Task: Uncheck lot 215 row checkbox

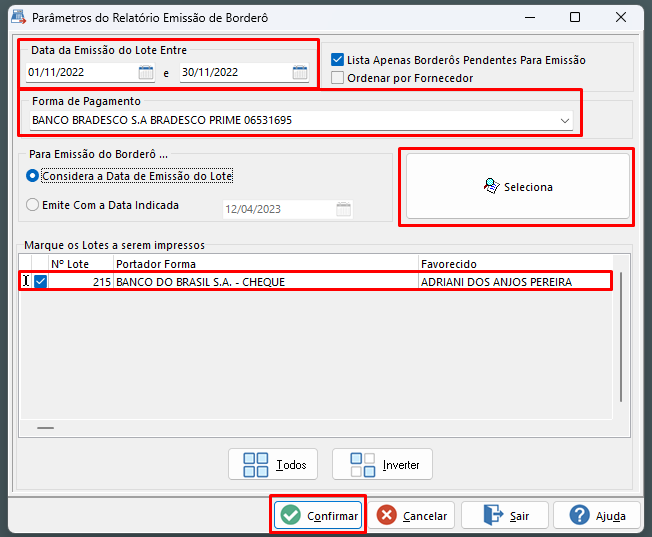Action: click(40, 282)
